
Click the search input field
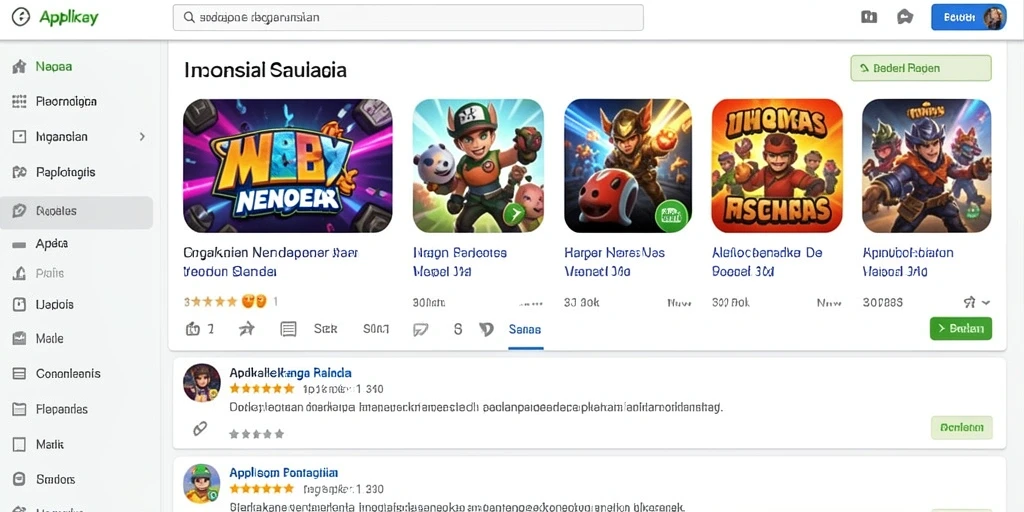coord(408,18)
